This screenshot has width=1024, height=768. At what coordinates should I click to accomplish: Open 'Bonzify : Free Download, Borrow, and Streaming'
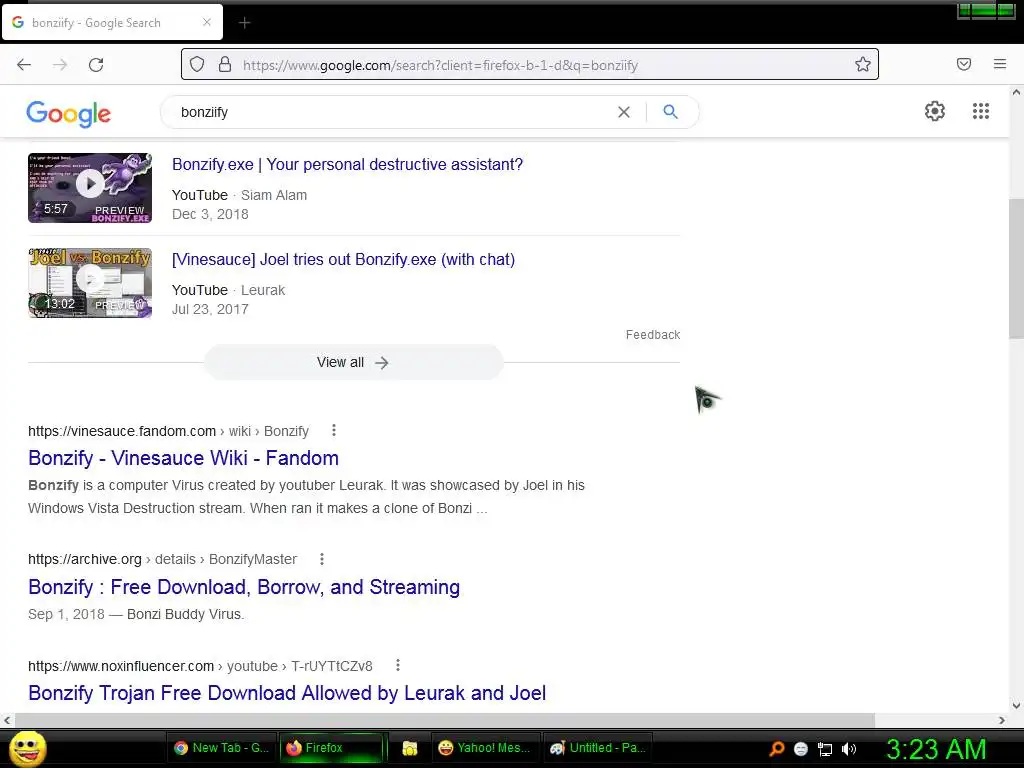pos(244,587)
